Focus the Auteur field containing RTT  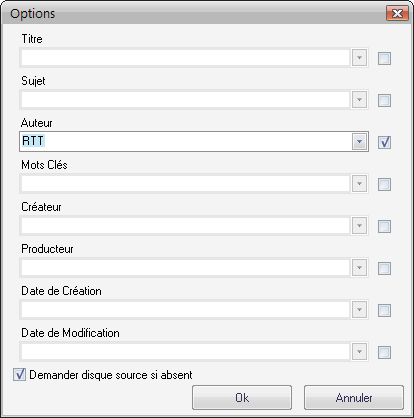pos(185,142)
